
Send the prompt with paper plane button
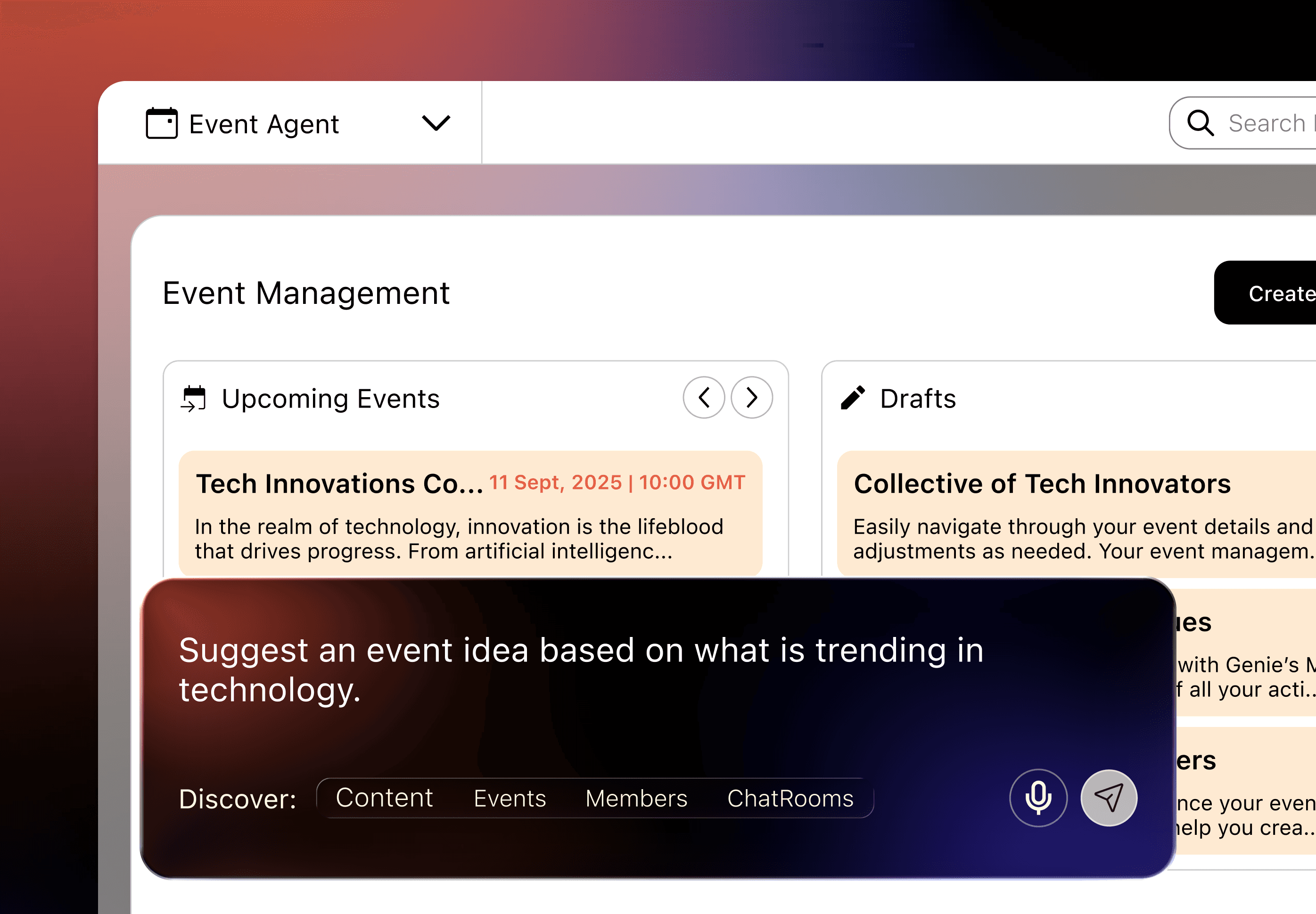click(x=1108, y=798)
